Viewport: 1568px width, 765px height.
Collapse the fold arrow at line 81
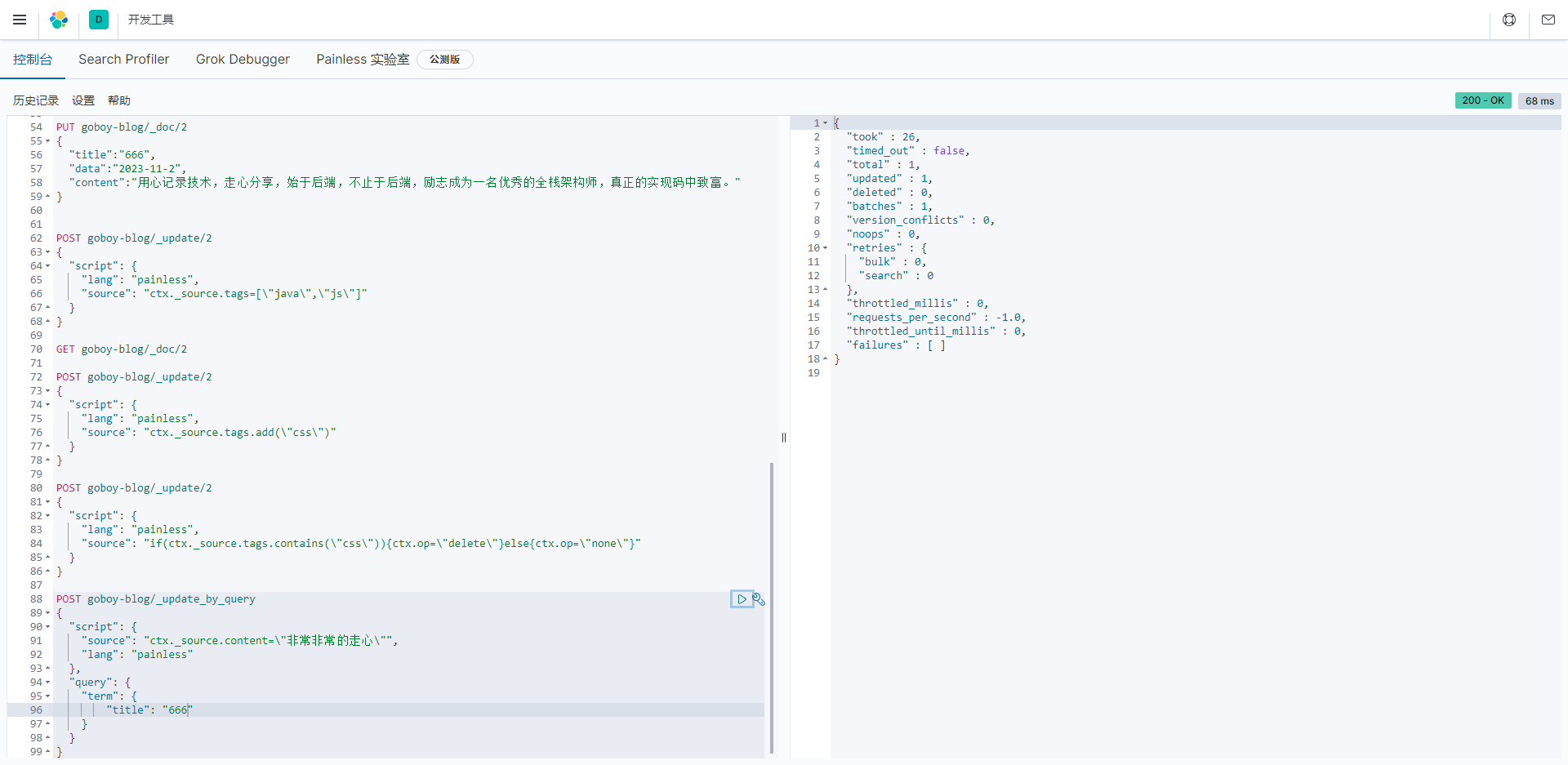tap(47, 502)
